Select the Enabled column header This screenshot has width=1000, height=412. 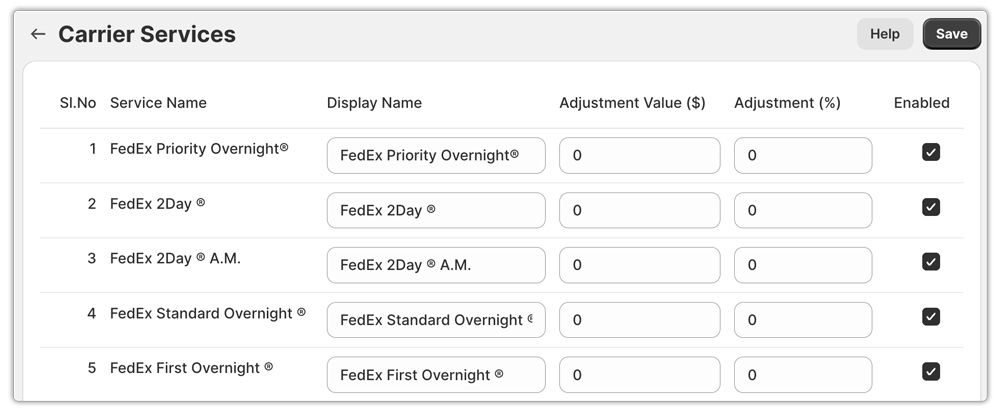point(922,103)
